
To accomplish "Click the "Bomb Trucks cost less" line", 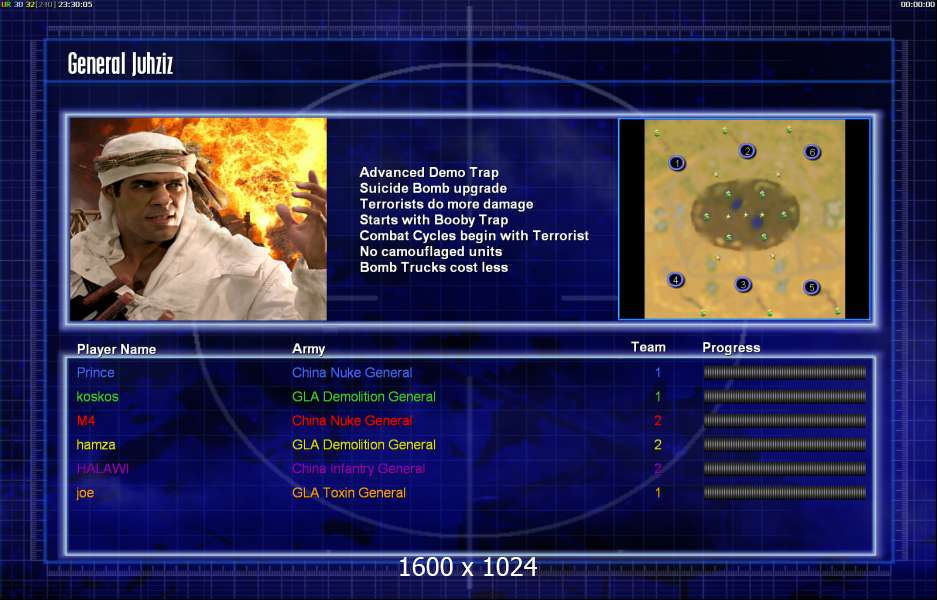I will tap(434, 267).
